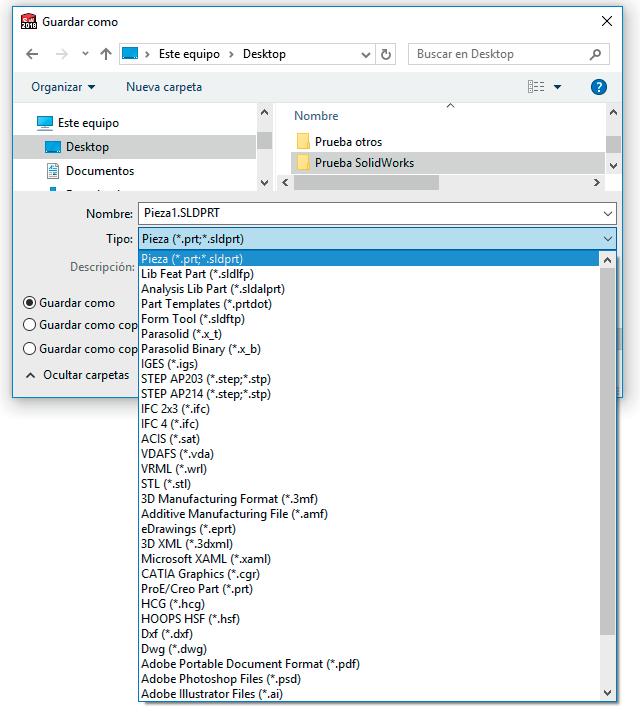Click the search magnifier icon

[595, 54]
